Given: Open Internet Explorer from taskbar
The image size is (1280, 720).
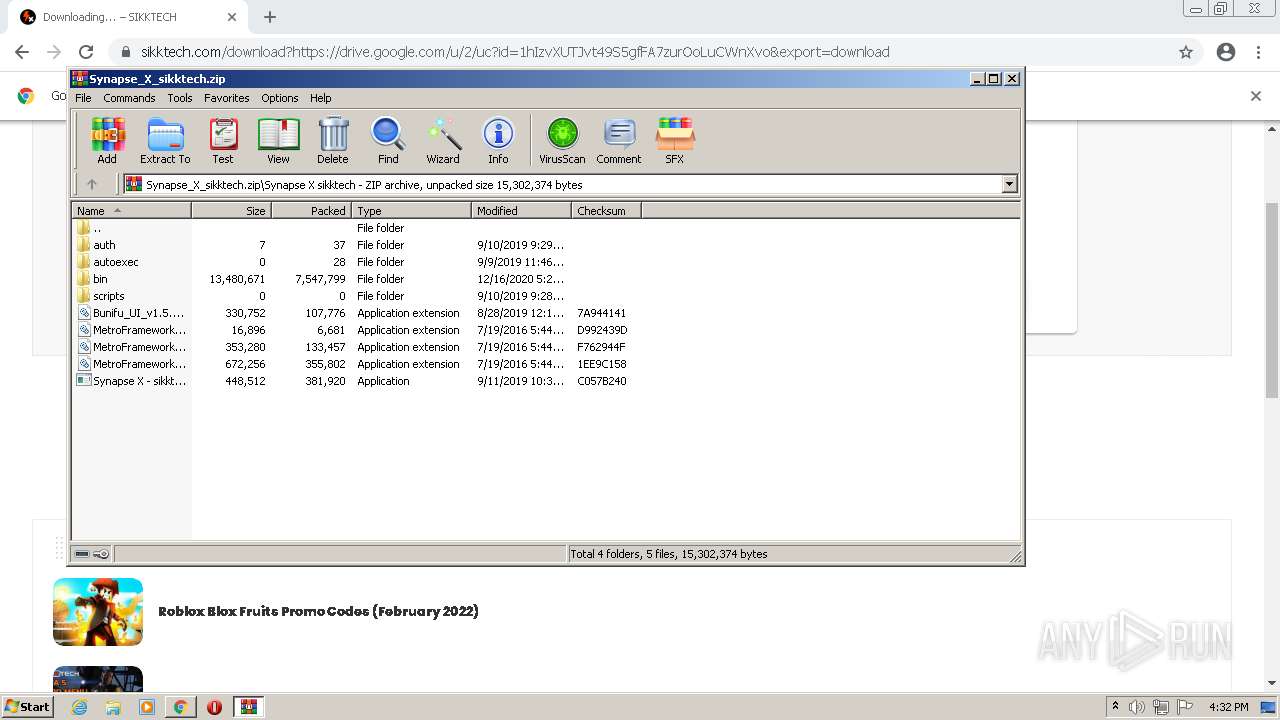Looking at the screenshot, I should (x=80, y=707).
